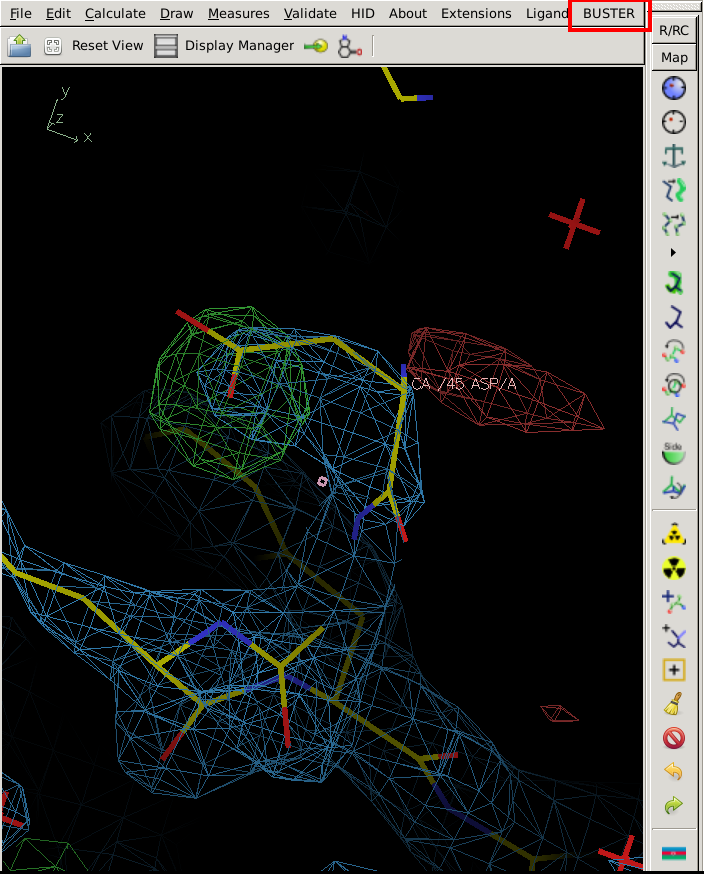Open the Ligand menu
Image resolution: width=704 pixels, height=874 pixels.
click(x=547, y=13)
